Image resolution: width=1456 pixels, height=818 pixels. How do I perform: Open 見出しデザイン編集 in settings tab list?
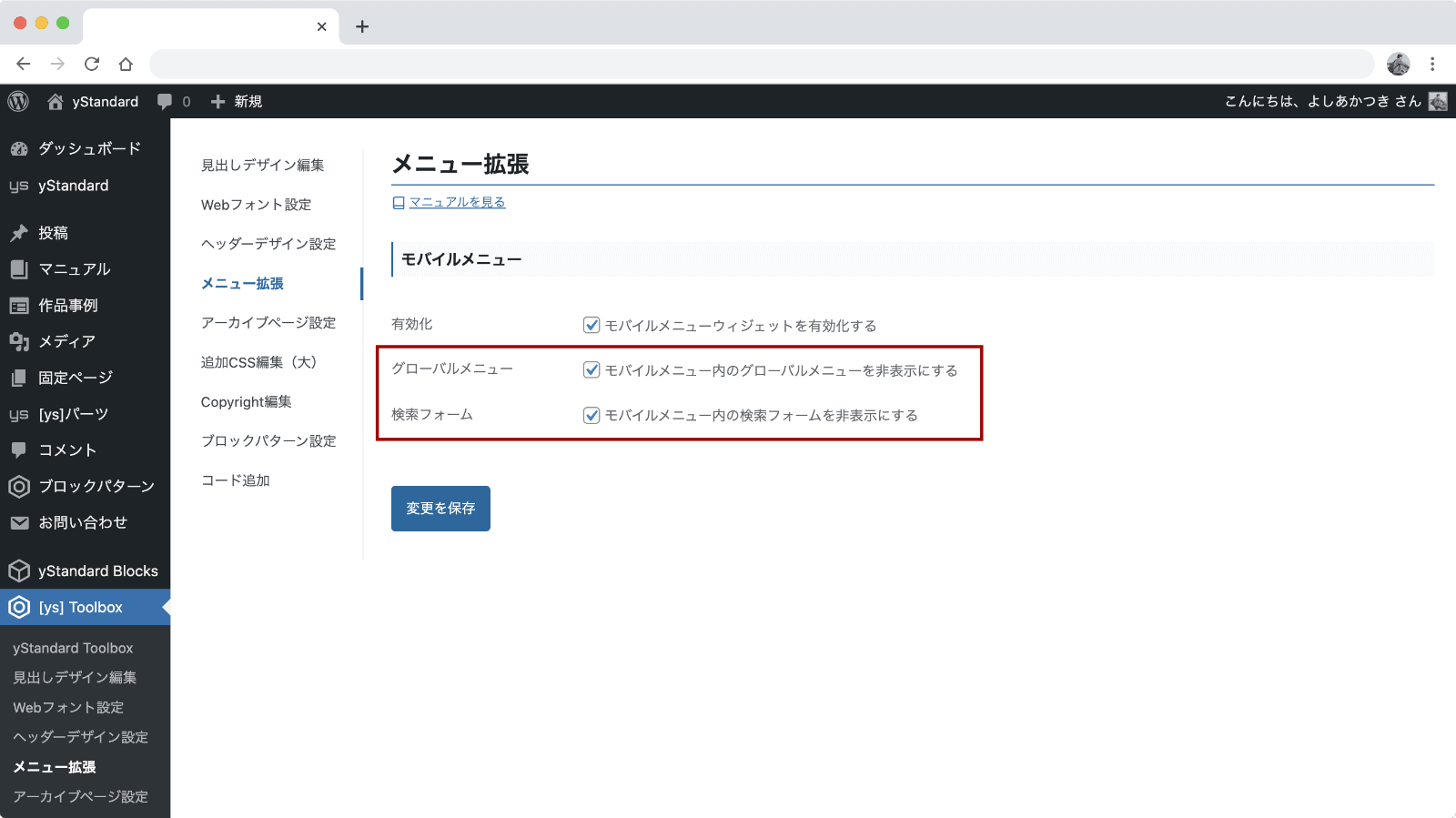pyautogui.click(x=263, y=165)
